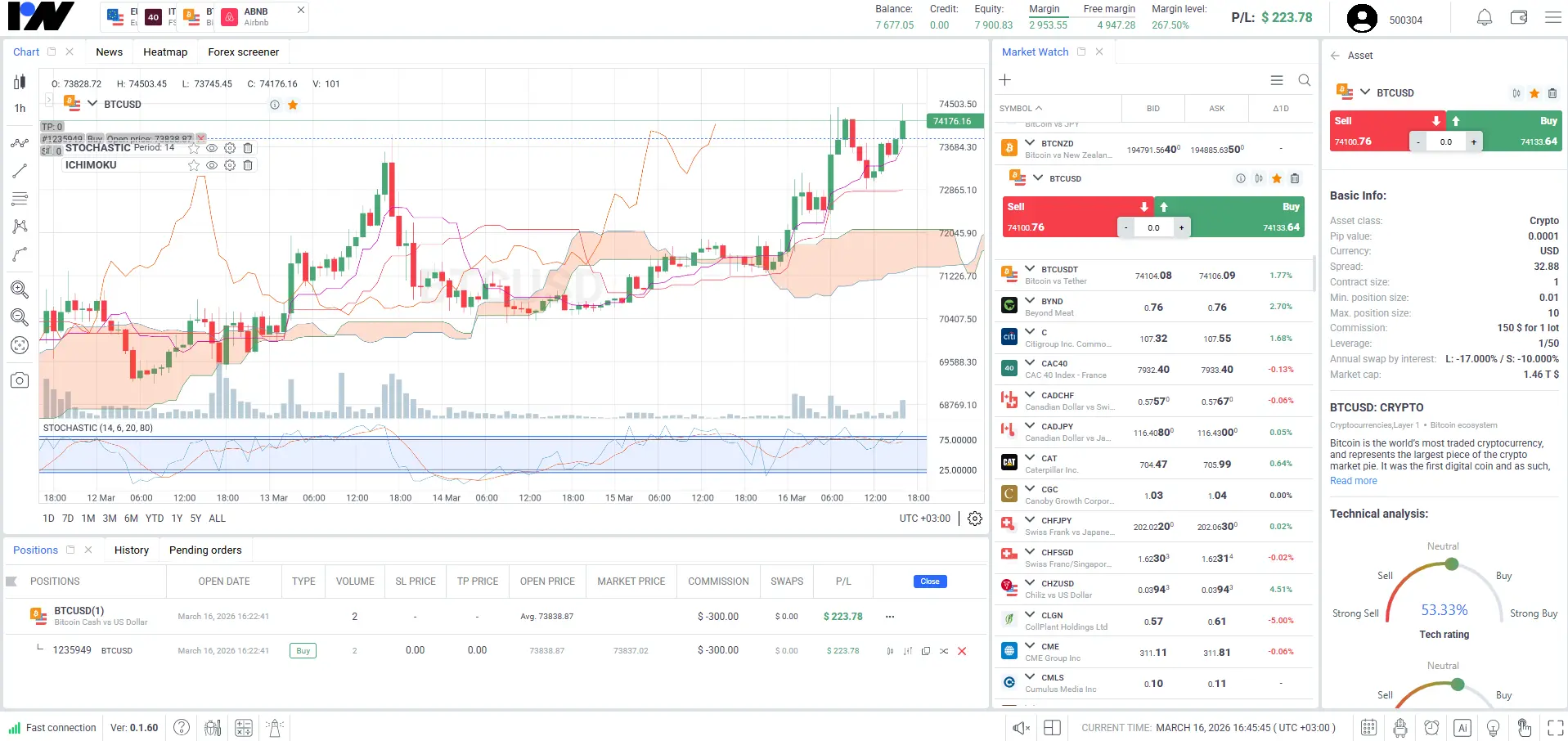Search symbols in Market Watch
The image size is (1568, 741).
coord(1304,80)
